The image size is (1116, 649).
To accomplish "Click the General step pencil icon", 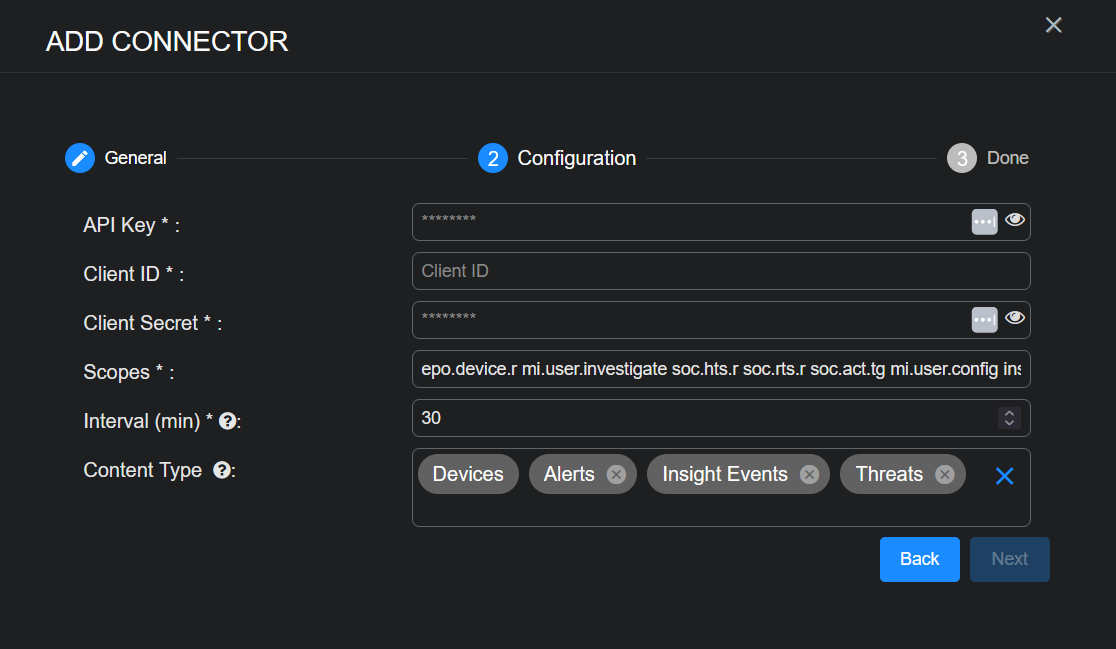I will (80, 158).
